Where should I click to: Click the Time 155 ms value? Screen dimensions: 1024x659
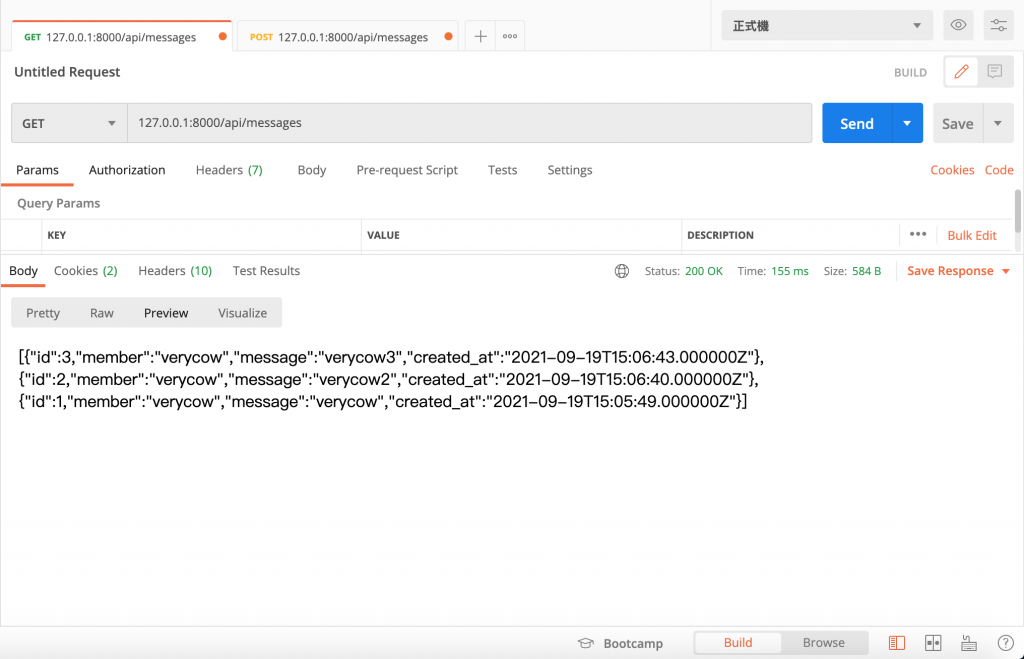coord(790,271)
